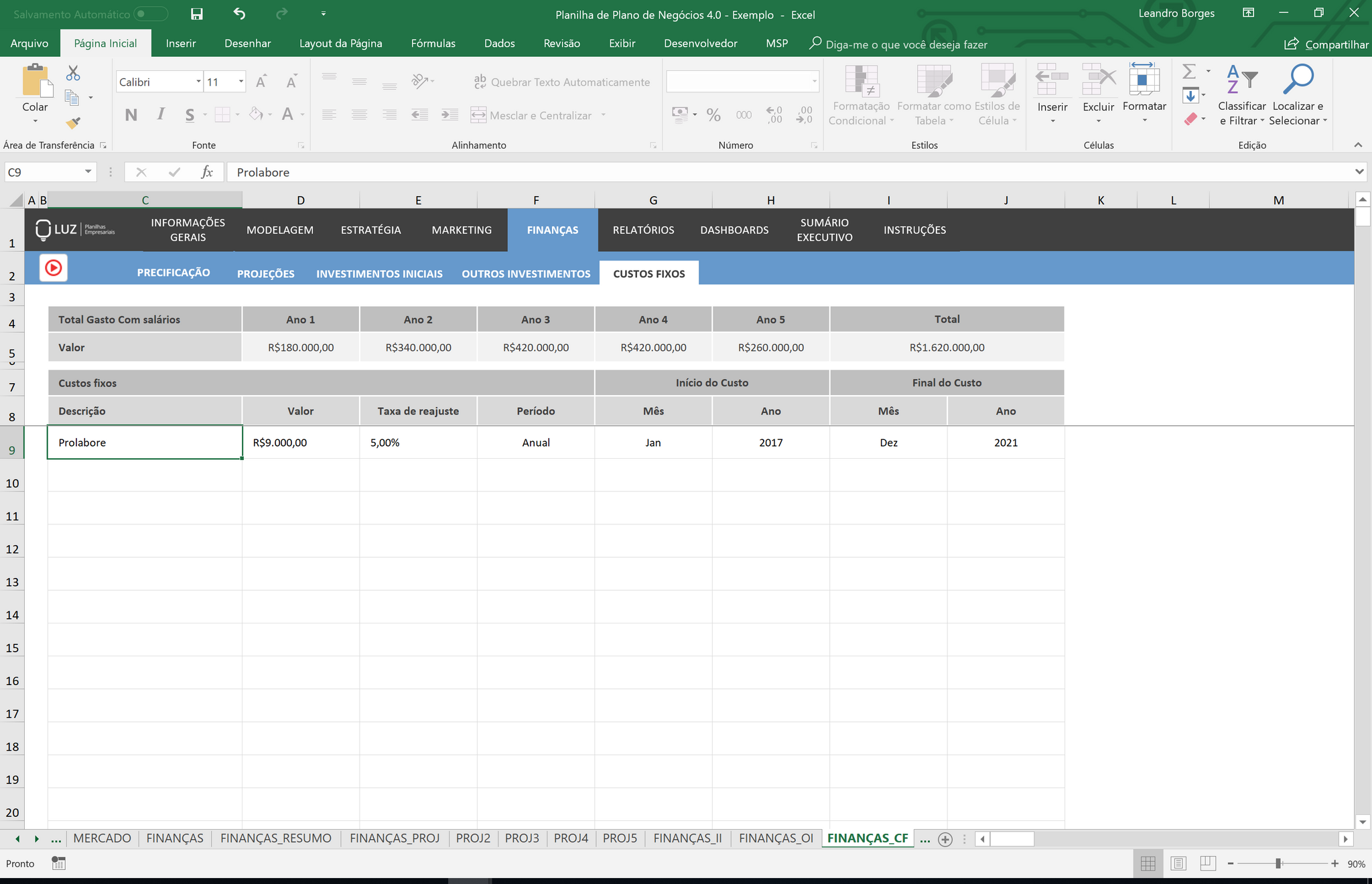The height and width of the screenshot is (884, 1372).
Task: Toggle Italic formatting I button
Action: click(161, 115)
